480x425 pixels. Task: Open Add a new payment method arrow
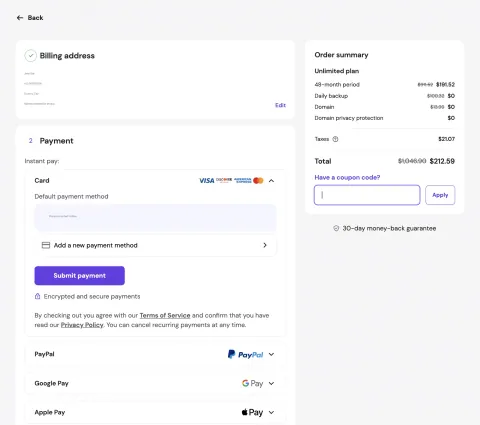265,245
